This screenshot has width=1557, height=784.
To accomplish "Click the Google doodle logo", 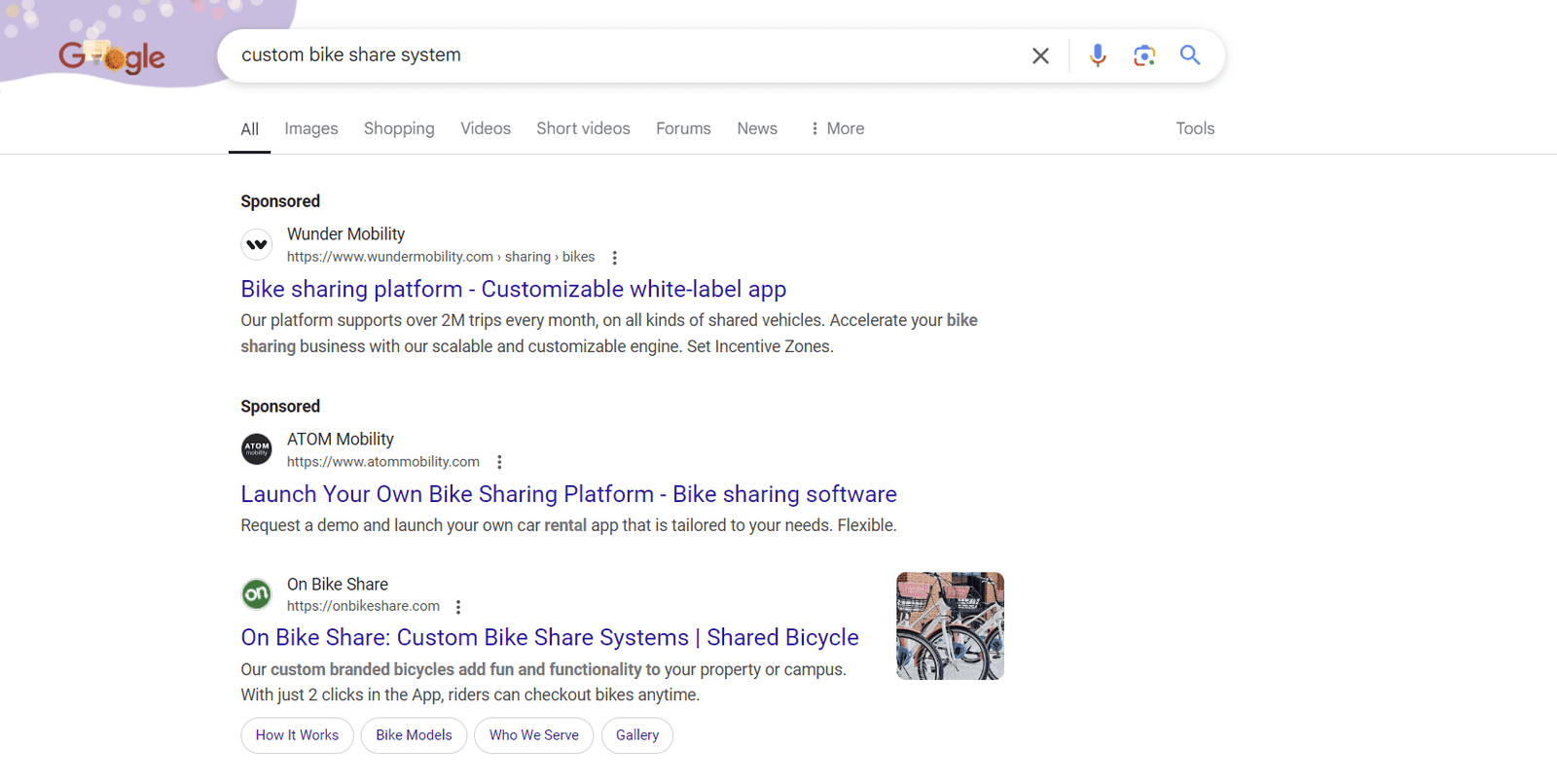I will (x=112, y=56).
